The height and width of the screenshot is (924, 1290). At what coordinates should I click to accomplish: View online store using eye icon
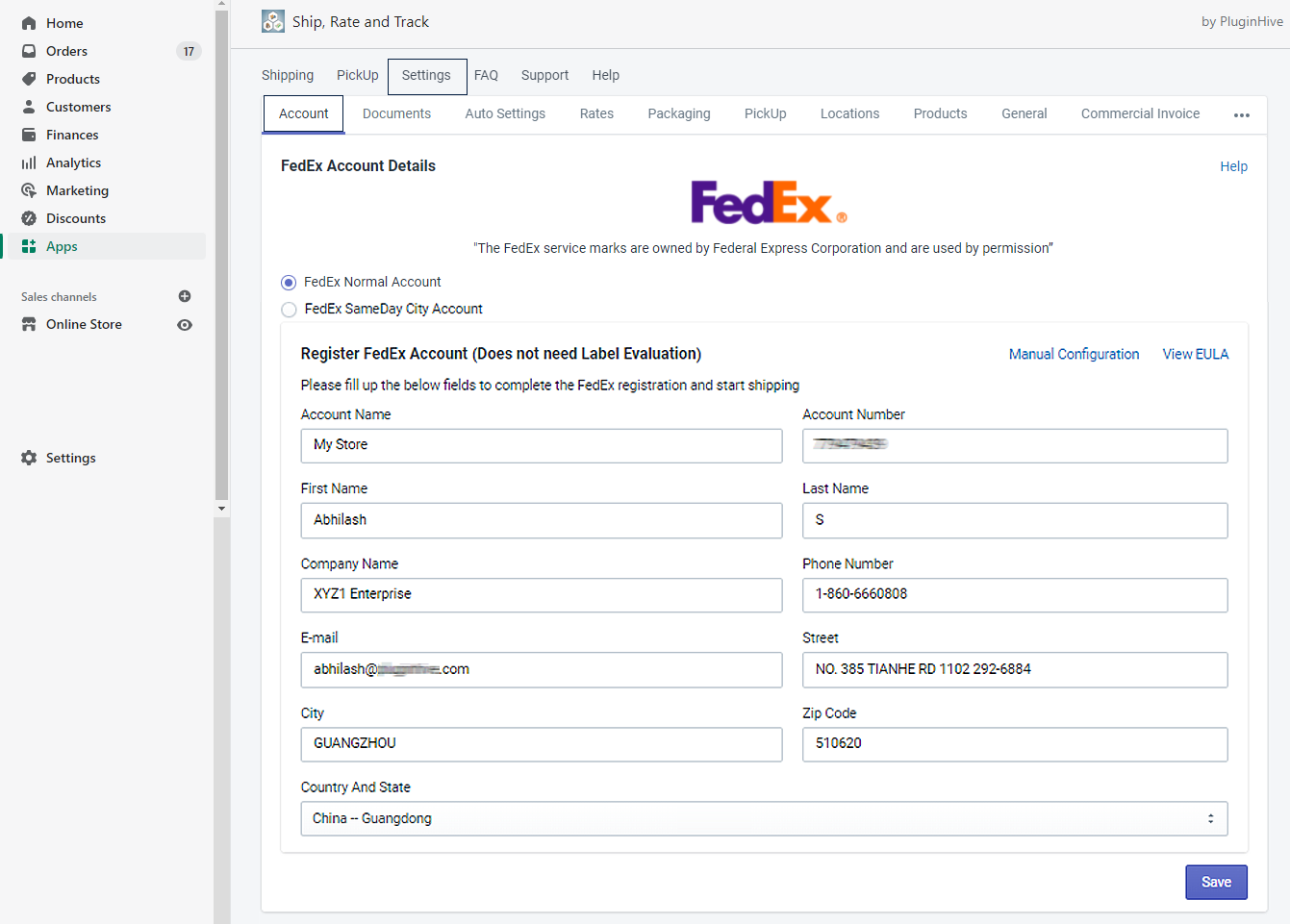pos(185,325)
